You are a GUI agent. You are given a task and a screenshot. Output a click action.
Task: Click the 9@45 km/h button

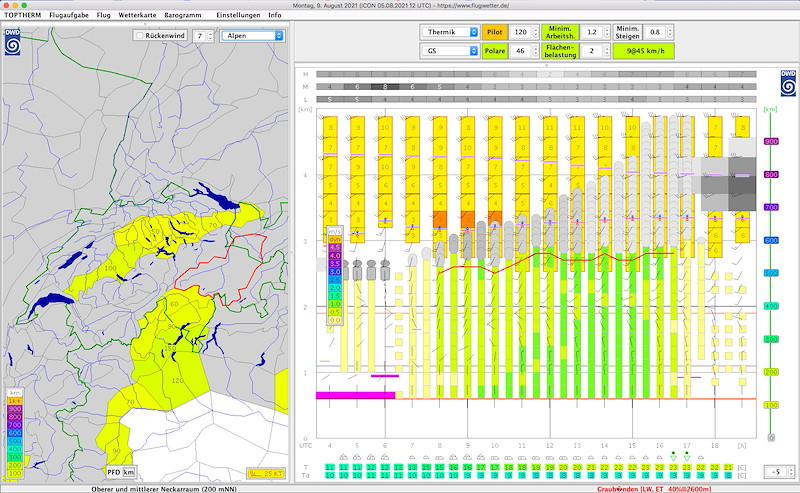(643, 51)
